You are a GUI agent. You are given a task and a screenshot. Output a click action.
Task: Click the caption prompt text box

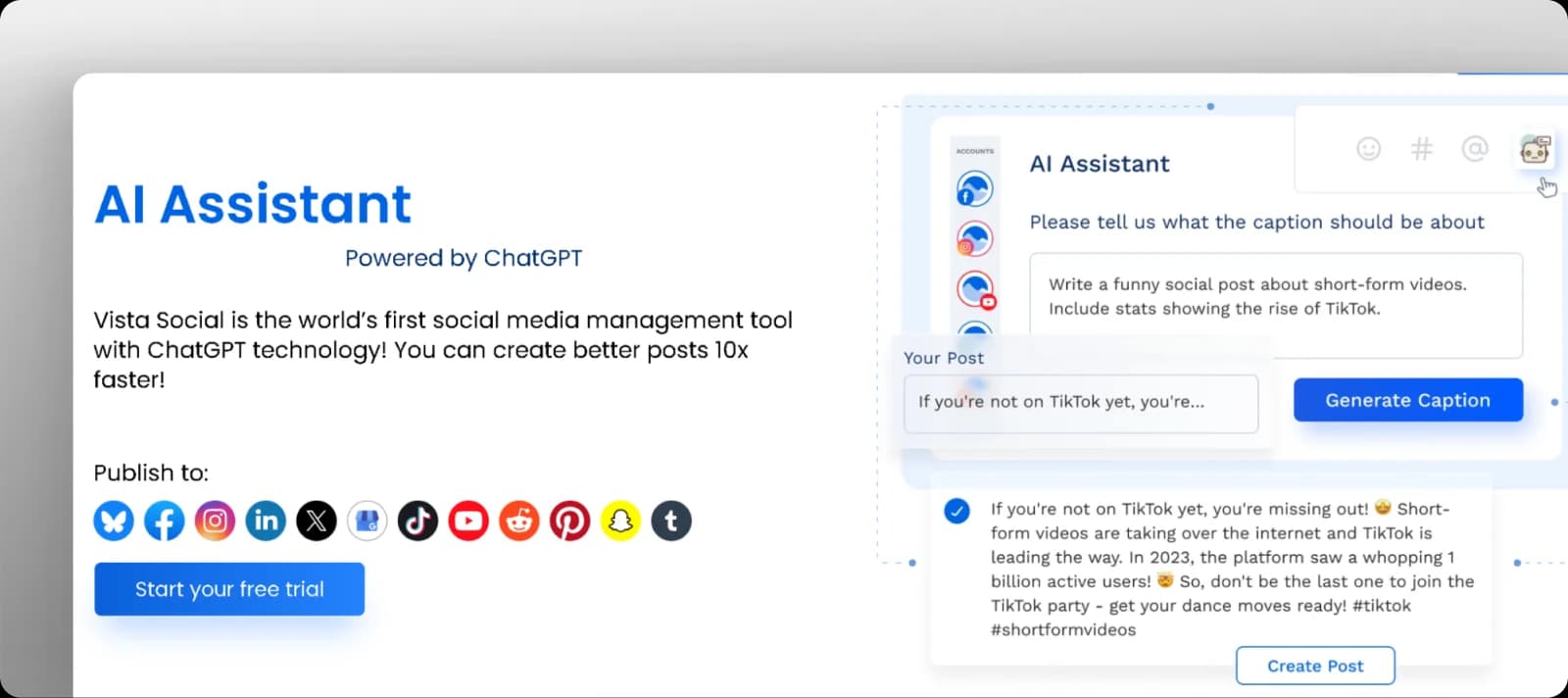(1276, 306)
